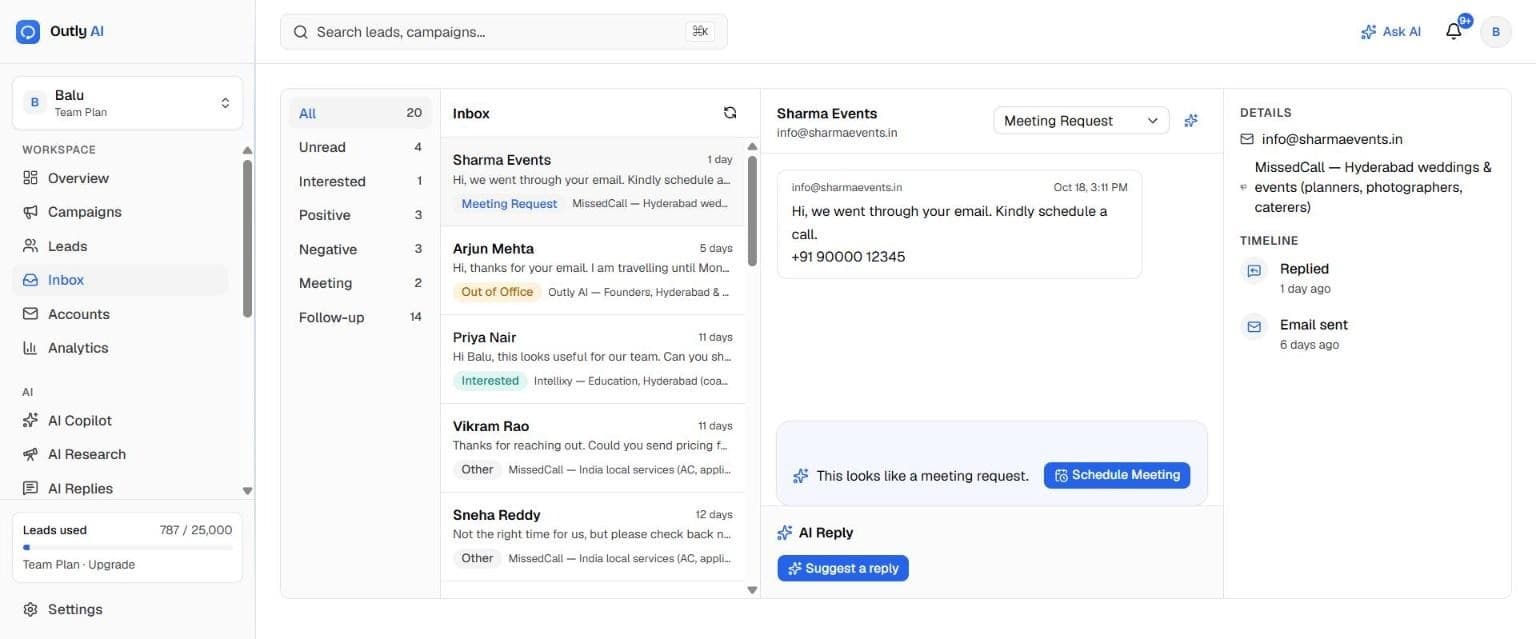Click the Outly AI logo icon
This screenshot has height=639, width=1536.
[x=27, y=31]
